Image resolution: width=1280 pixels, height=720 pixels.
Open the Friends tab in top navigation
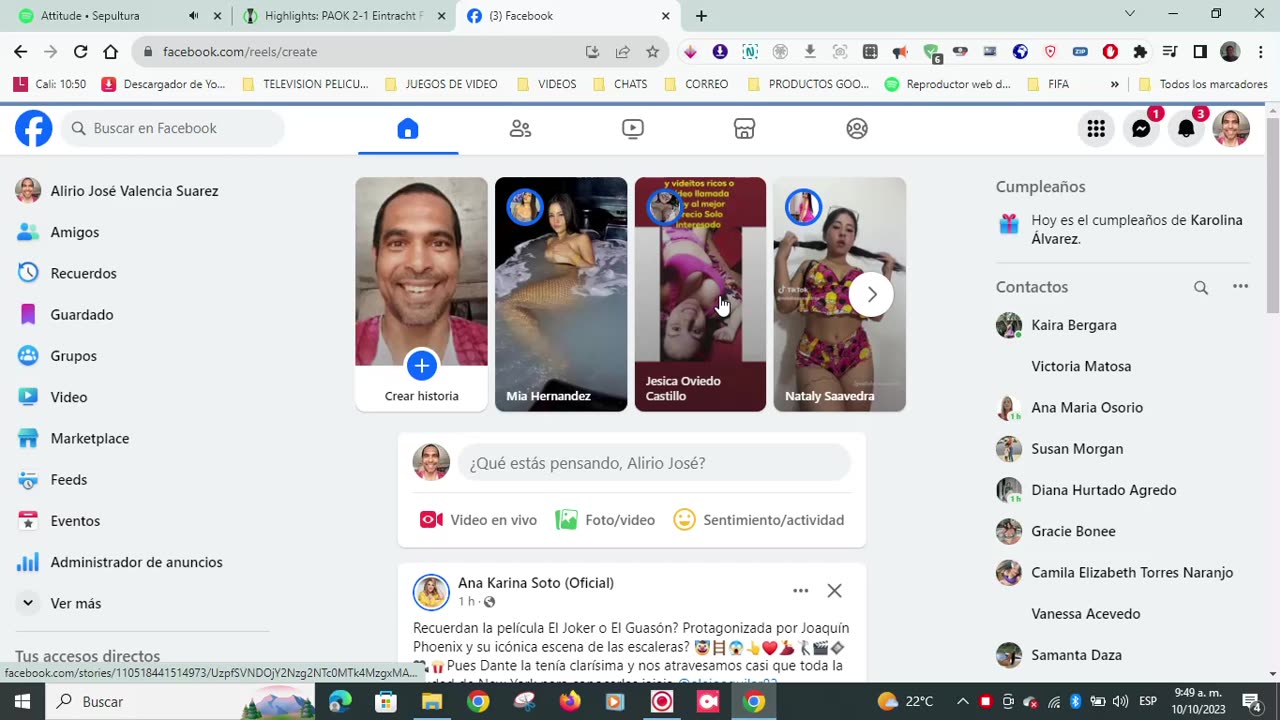(520, 128)
